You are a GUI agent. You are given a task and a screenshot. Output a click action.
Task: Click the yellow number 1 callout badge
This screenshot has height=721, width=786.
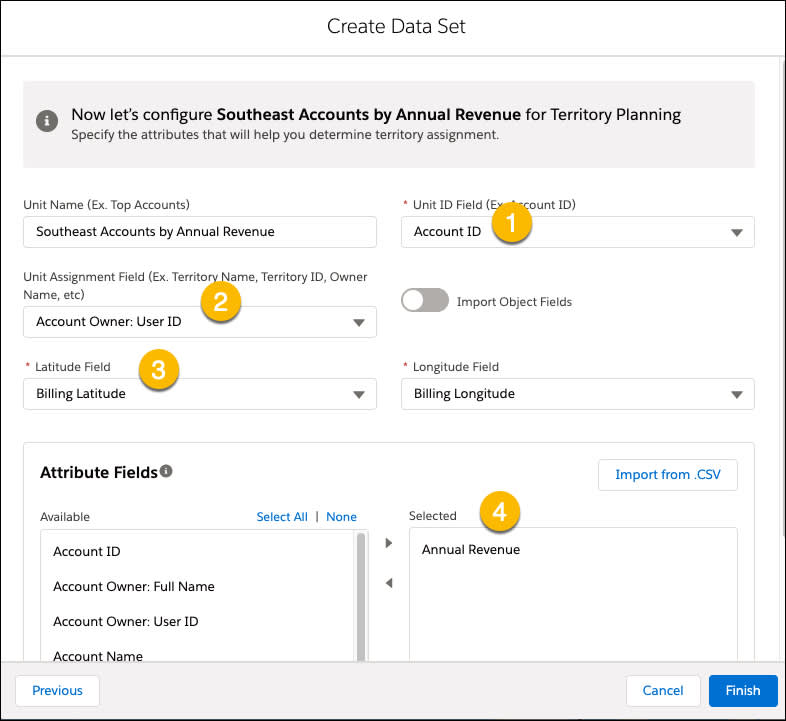click(x=511, y=223)
